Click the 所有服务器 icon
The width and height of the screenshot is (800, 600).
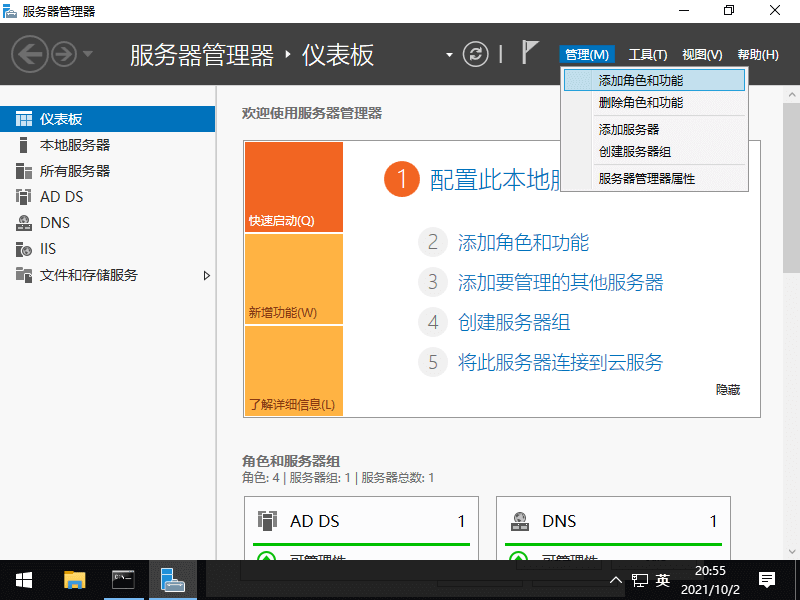(23, 171)
